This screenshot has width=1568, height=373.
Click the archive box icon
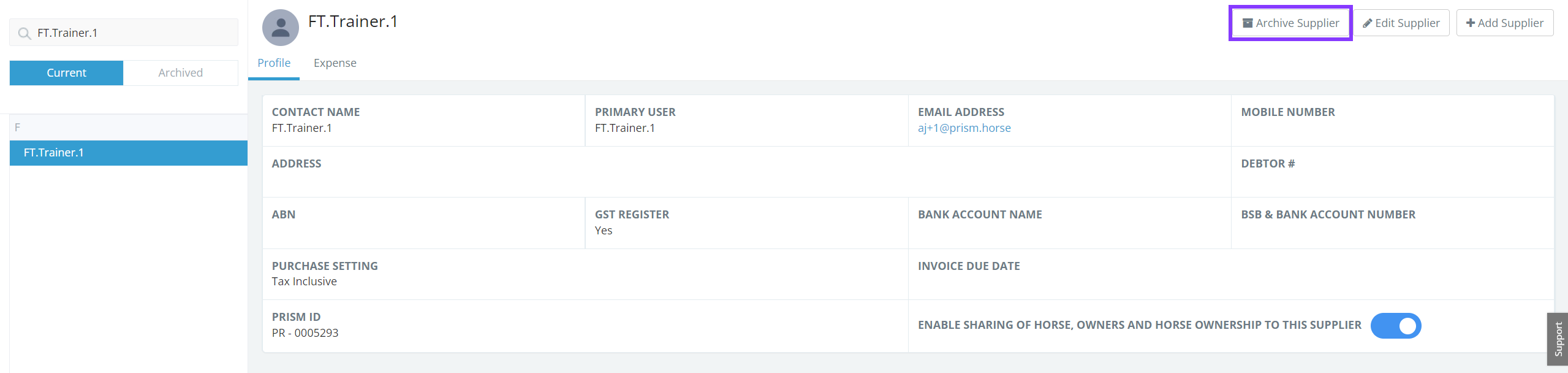tap(1247, 23)
